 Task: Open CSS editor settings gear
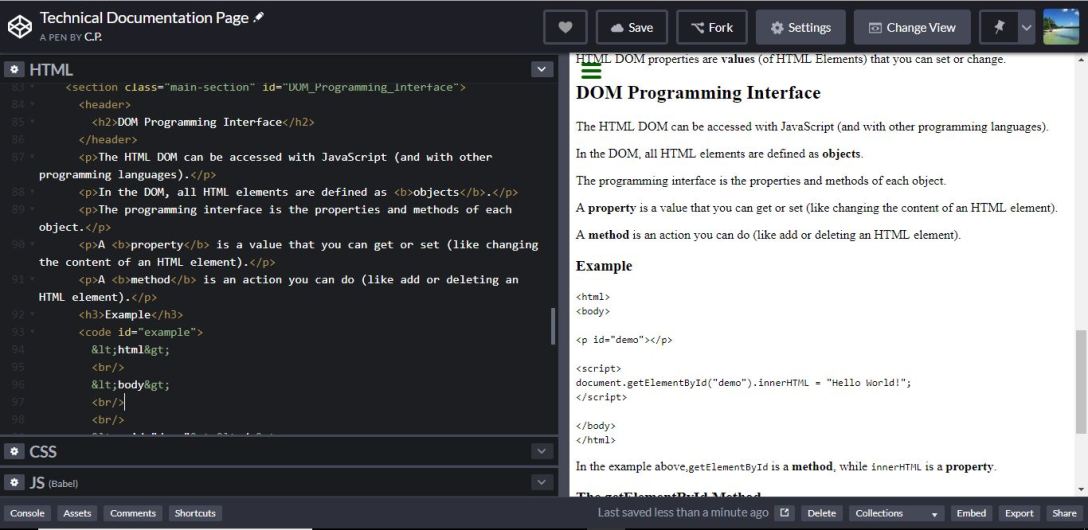tap(15, 451)
